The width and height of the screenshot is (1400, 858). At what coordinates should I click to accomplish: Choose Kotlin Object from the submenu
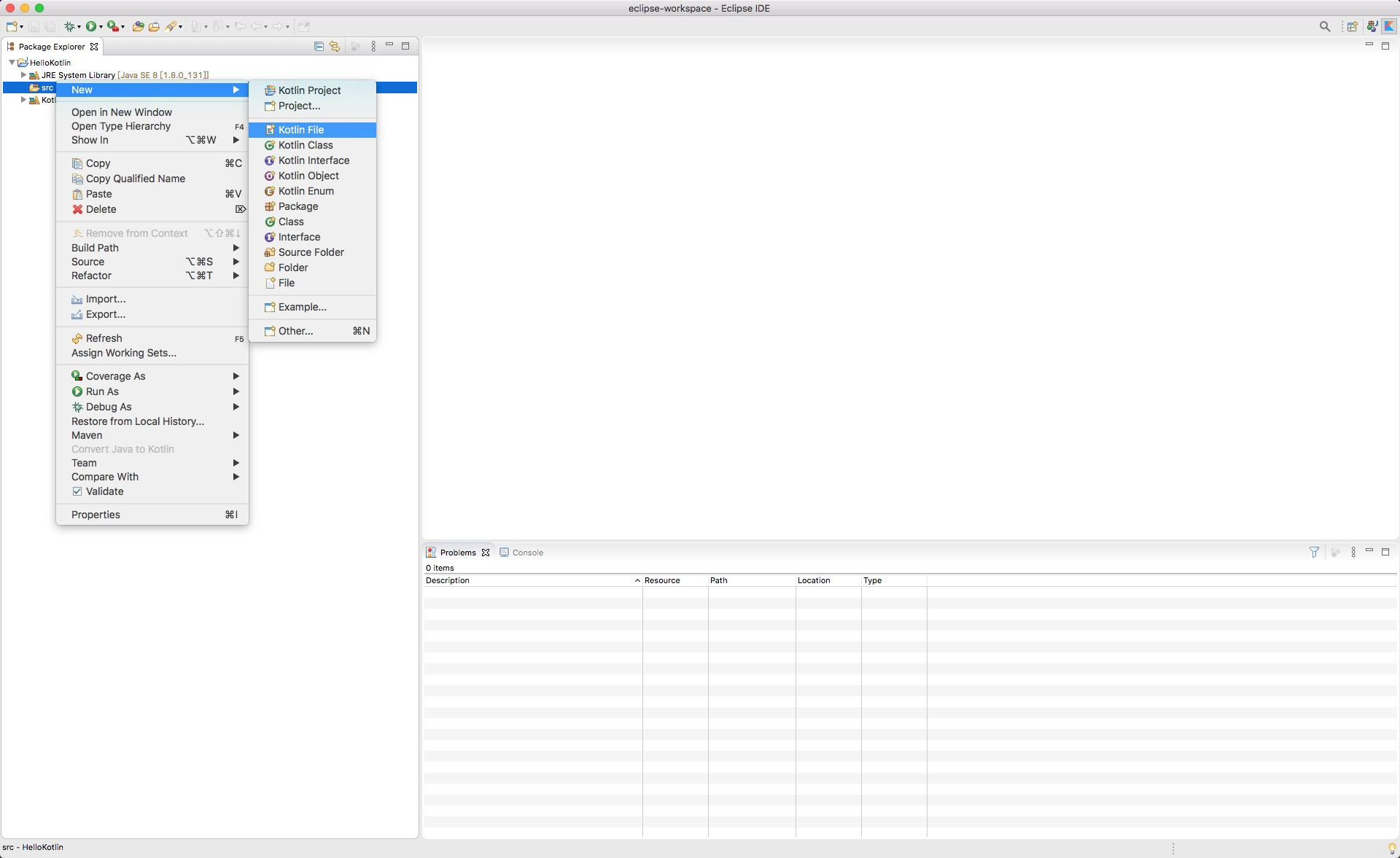312,176
